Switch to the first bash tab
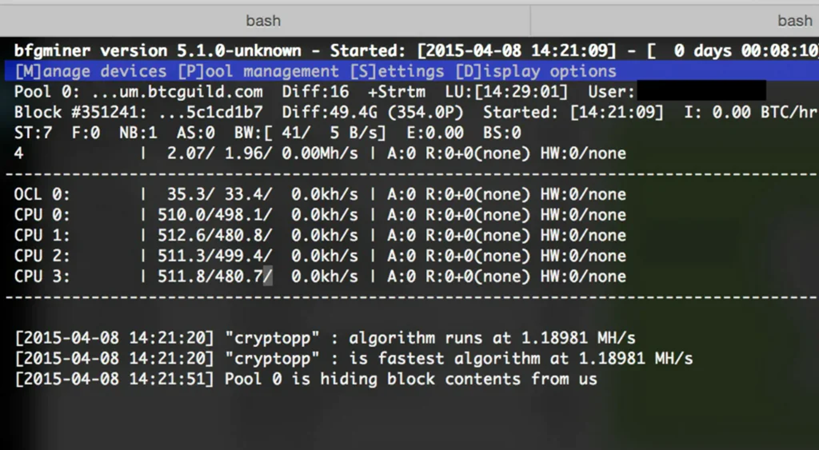Image resolution: width=819 pixels, height=450 pixels. 264,21
